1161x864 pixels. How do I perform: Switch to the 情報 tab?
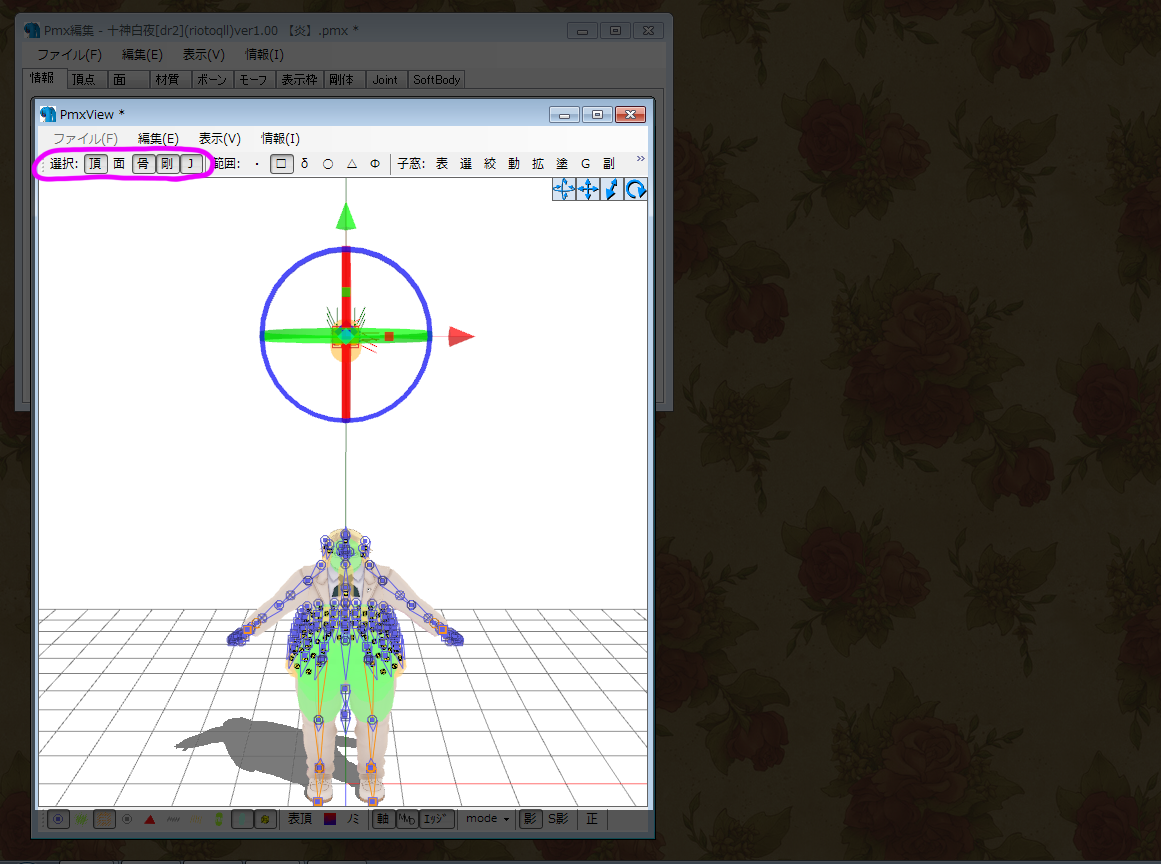point(43,78)
